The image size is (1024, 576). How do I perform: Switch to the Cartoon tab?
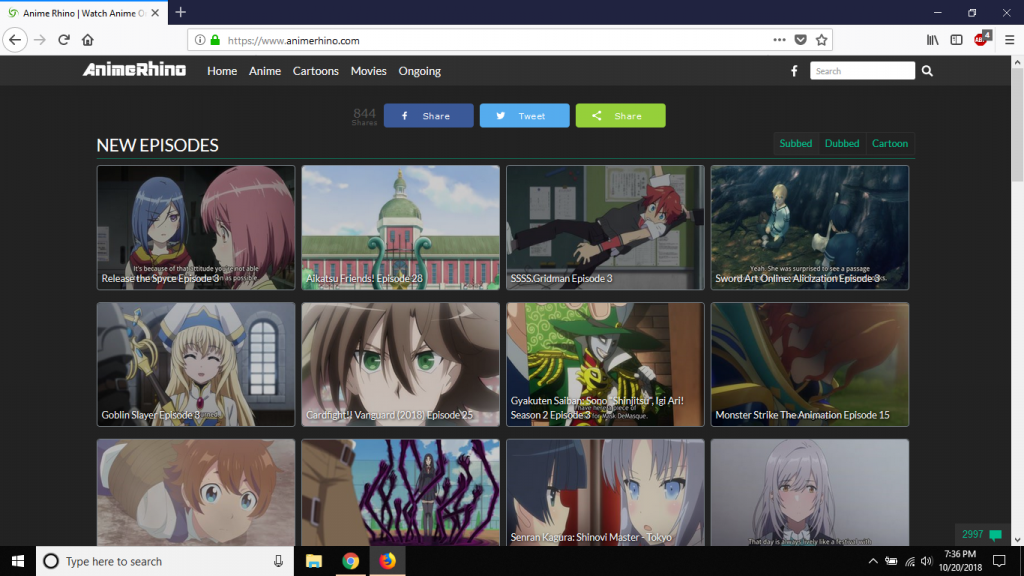[x=889, y=143]
